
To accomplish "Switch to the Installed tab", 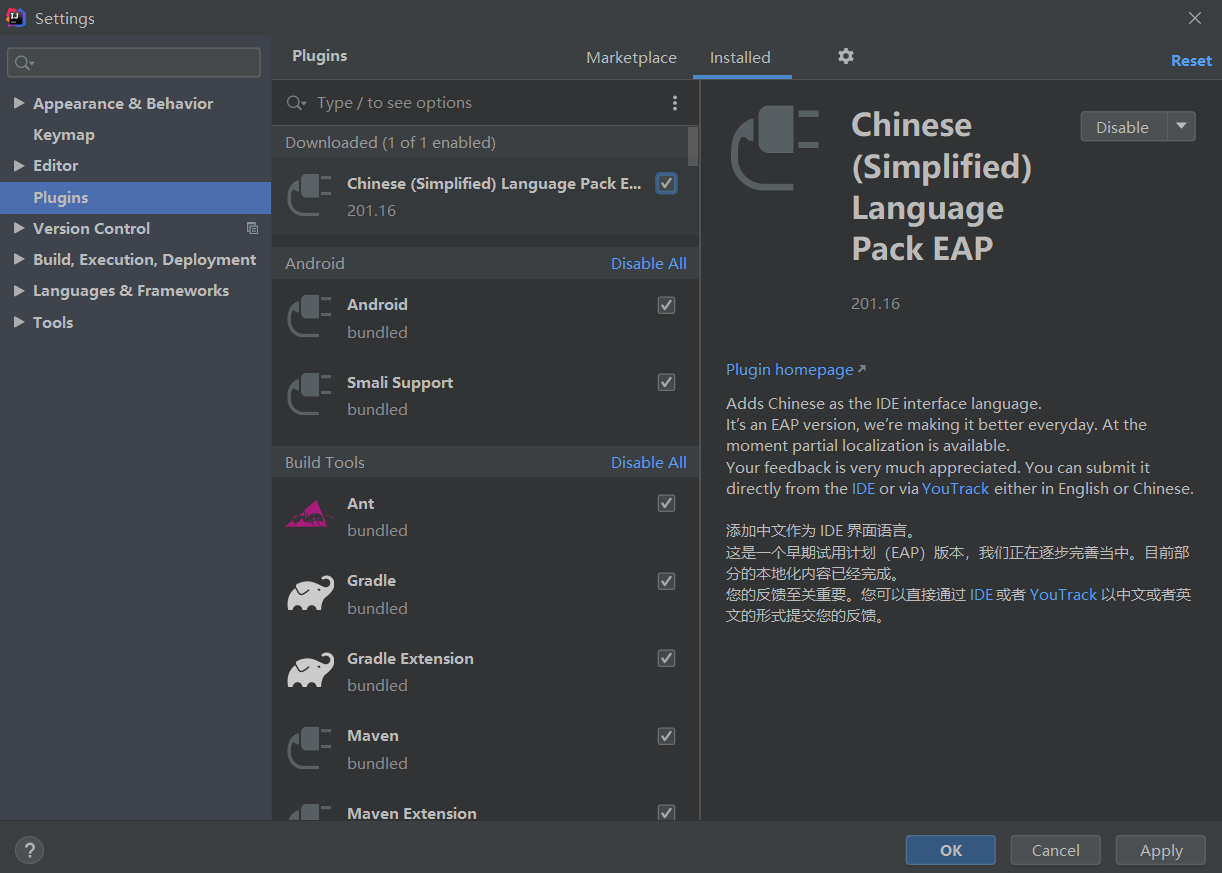I will (740, 57).
